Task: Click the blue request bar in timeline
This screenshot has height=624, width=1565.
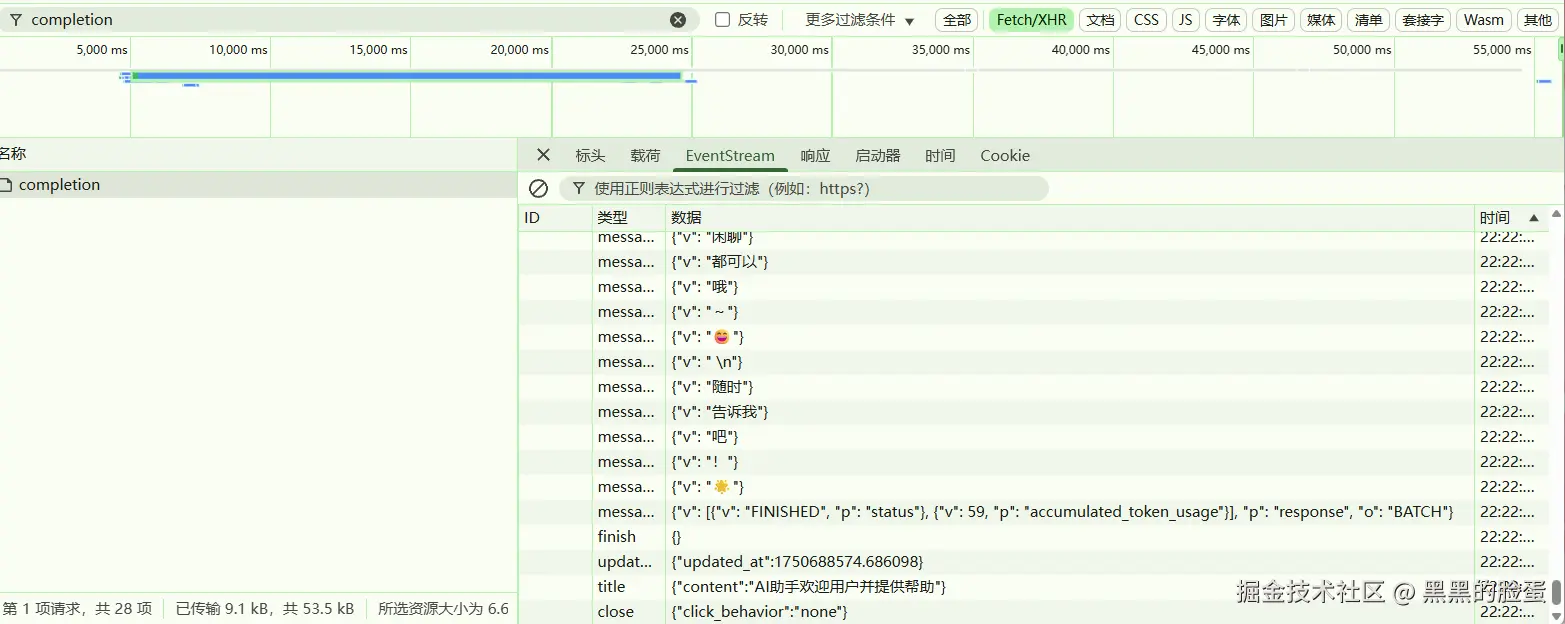Action: [x=406, y=76]
